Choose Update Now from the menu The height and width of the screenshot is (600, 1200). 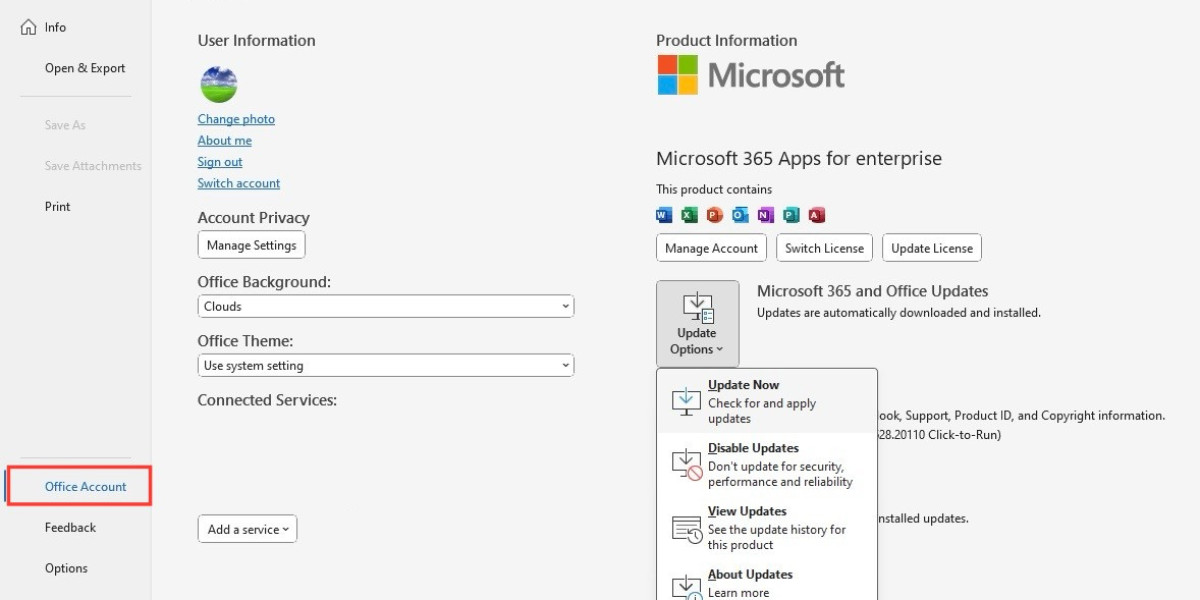[x=766, y=401]
